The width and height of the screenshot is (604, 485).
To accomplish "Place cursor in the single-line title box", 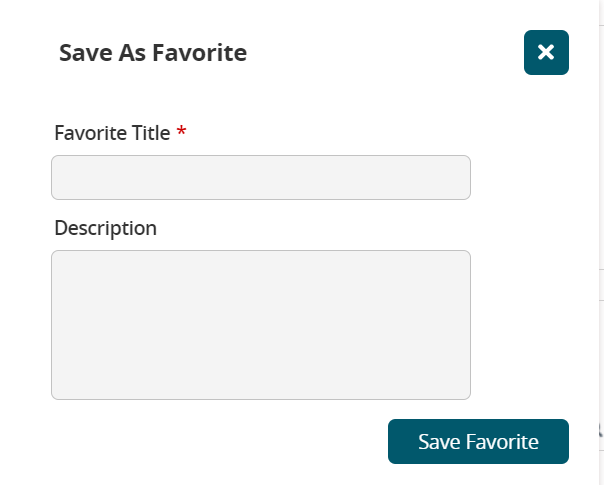I will [260, 177].
